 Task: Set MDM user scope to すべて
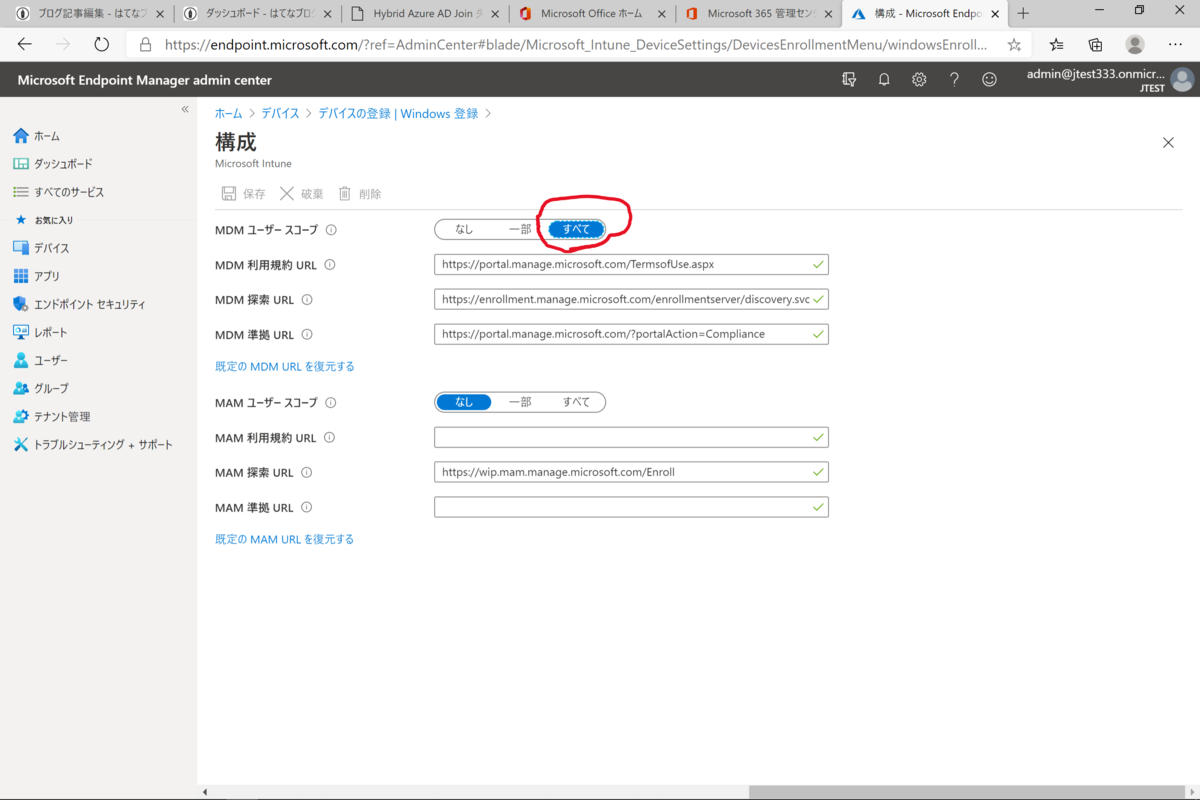pos(576,229)
